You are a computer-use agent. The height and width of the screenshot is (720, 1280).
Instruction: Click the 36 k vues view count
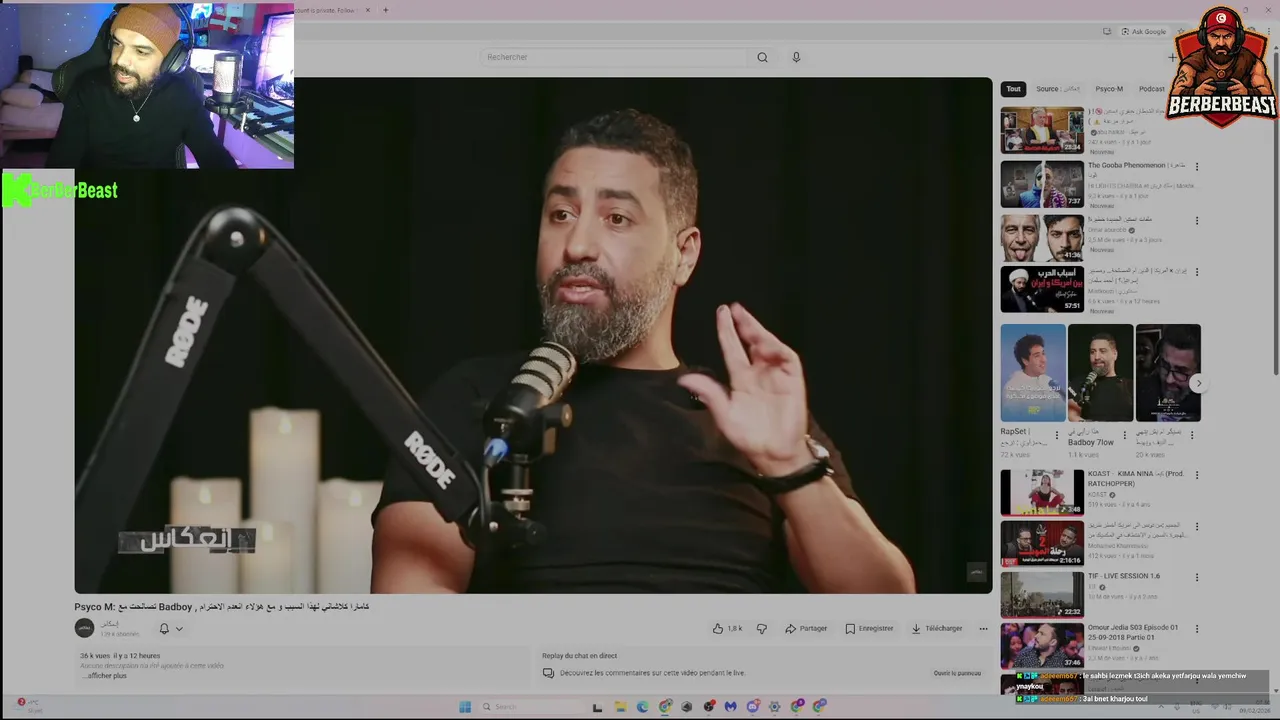click(95, 656)
